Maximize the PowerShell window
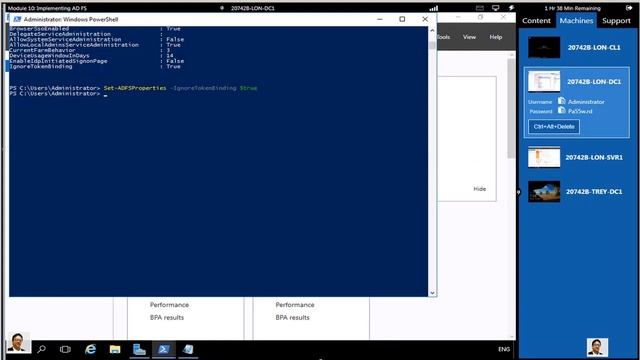This screenshot has width=640, height=360. [x=402, y=19]
